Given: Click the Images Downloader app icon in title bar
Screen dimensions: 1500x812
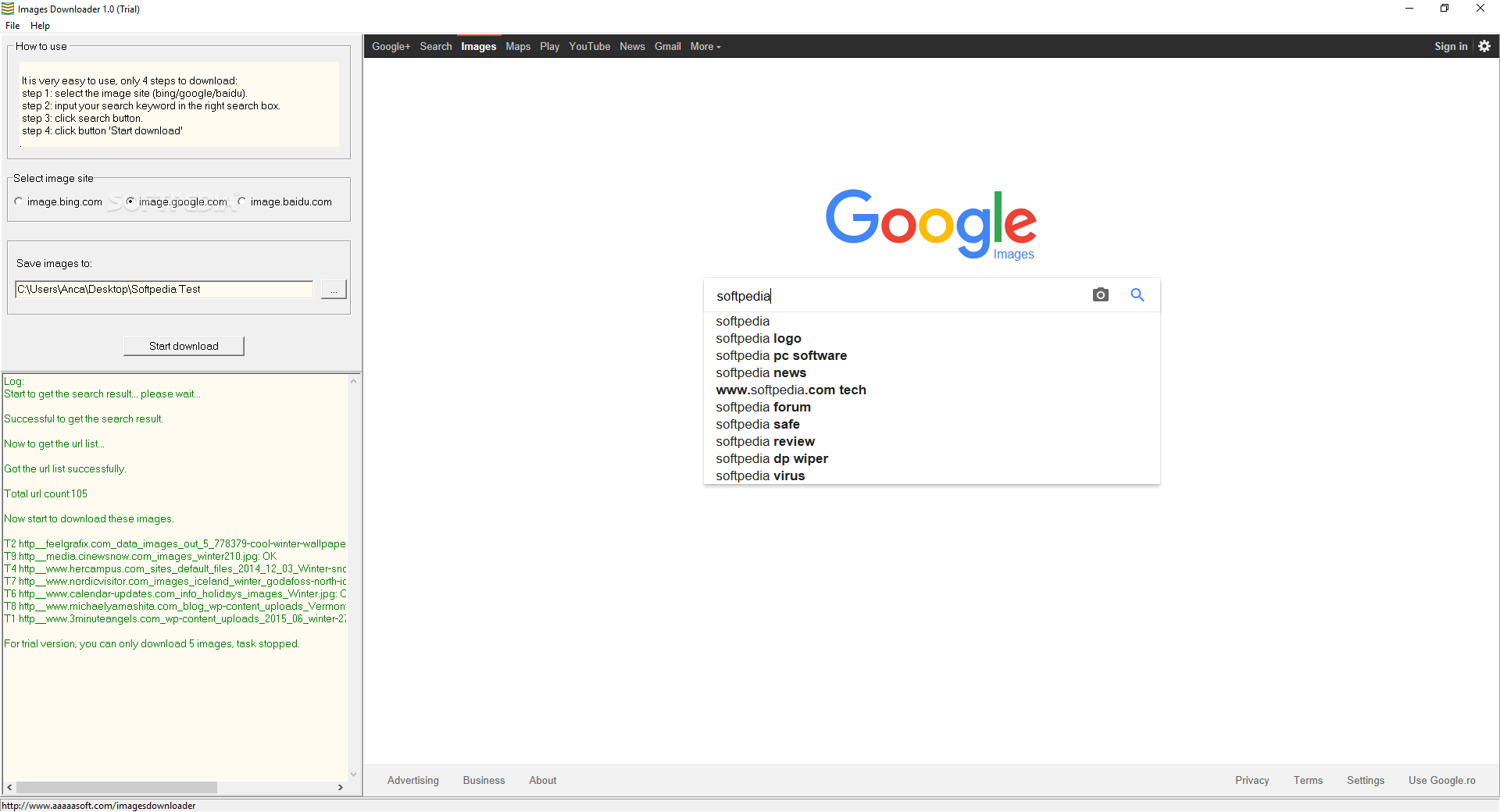Looking at the screenshot, I should coord(8,9).
